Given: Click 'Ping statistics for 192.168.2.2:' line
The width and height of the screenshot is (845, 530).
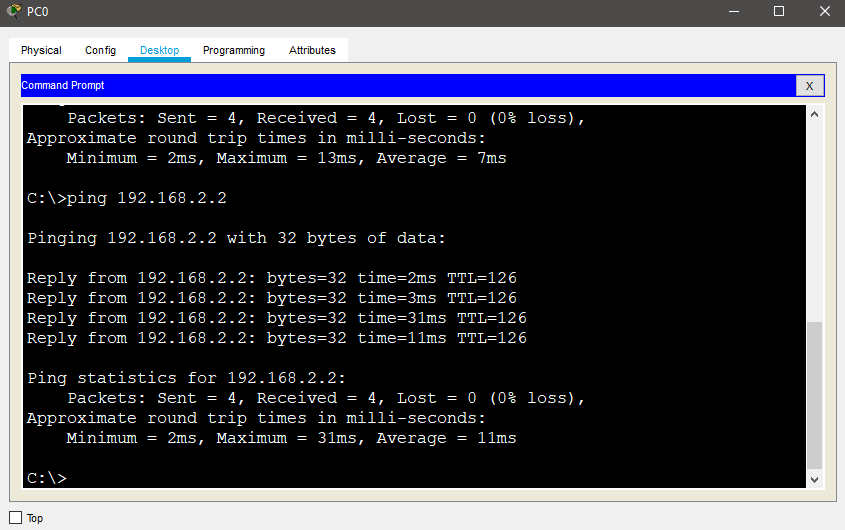Looking at the screenshot, I should pos(186,377).
